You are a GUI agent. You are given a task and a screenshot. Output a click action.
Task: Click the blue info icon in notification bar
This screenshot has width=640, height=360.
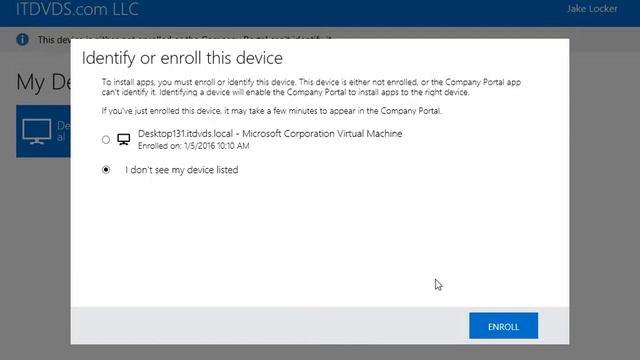[x=22, y=40]
